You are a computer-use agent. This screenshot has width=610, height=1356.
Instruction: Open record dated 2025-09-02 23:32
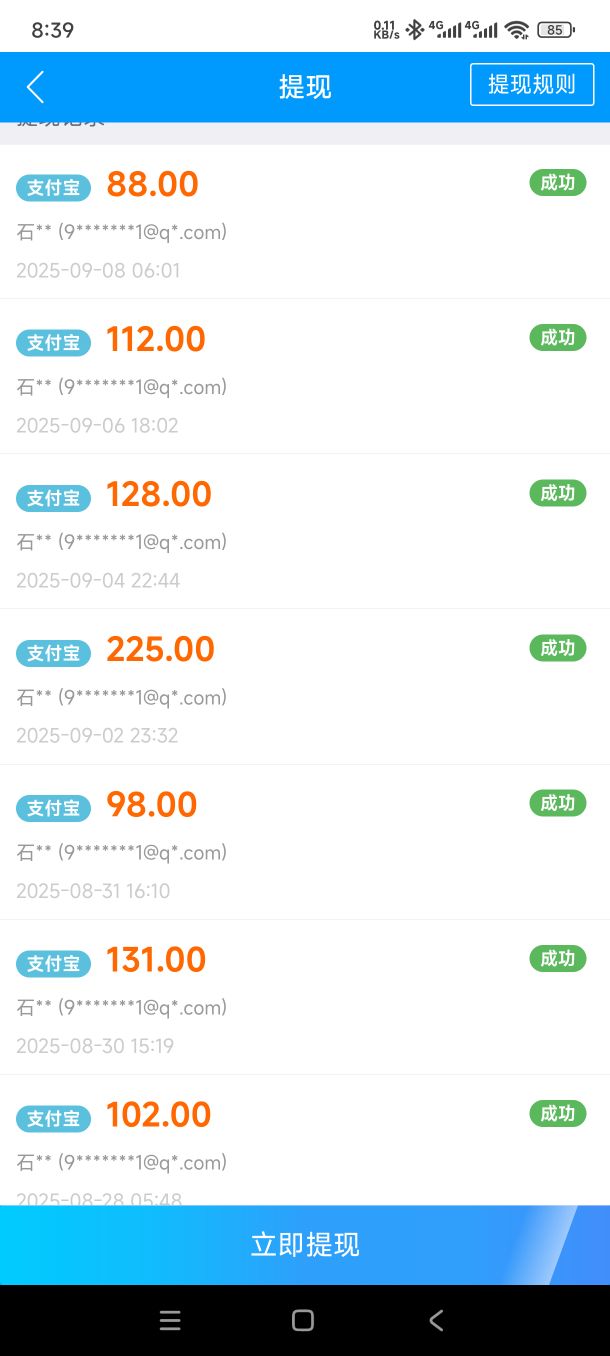coord(305,687)
